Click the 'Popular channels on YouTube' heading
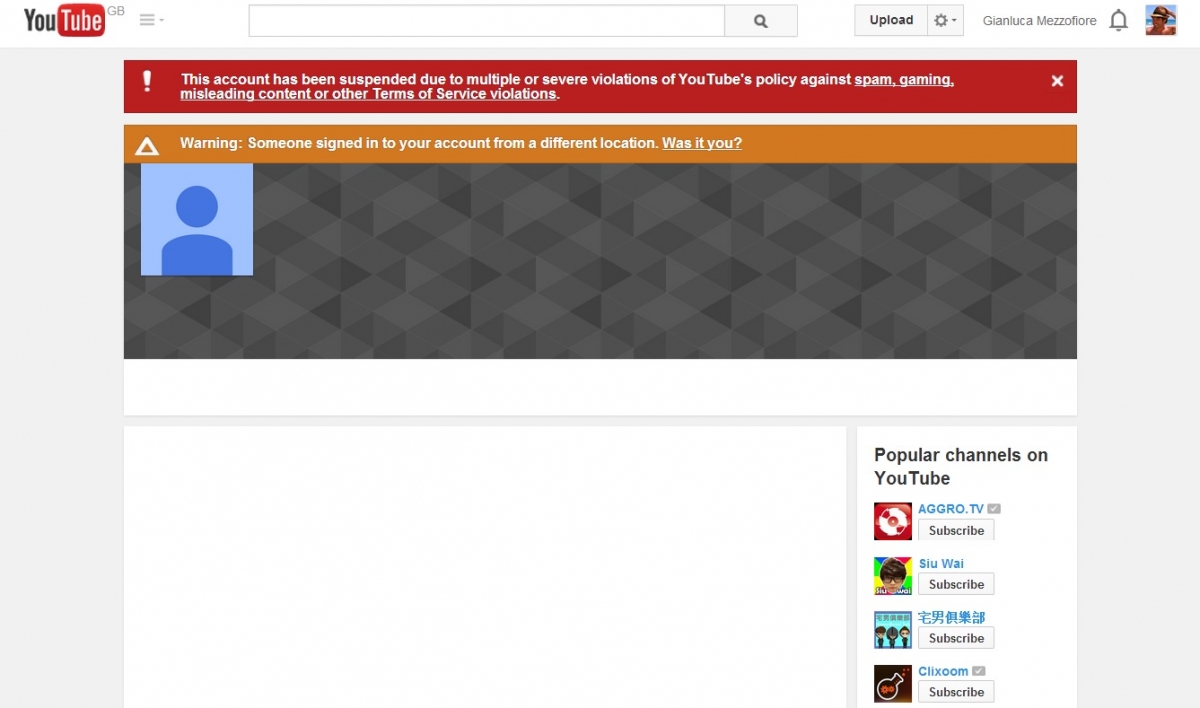The image size is (1200, 708). (x=961, y=466)
